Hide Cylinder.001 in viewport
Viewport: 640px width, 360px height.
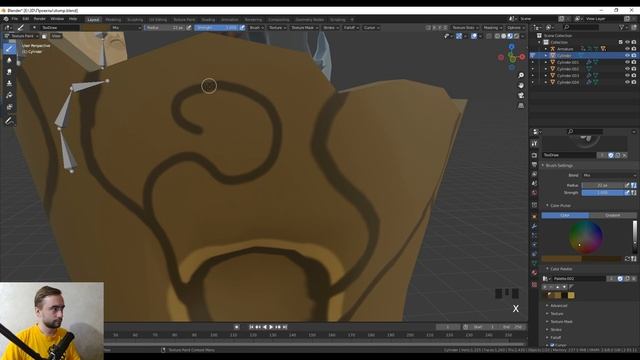pos(627,62)
